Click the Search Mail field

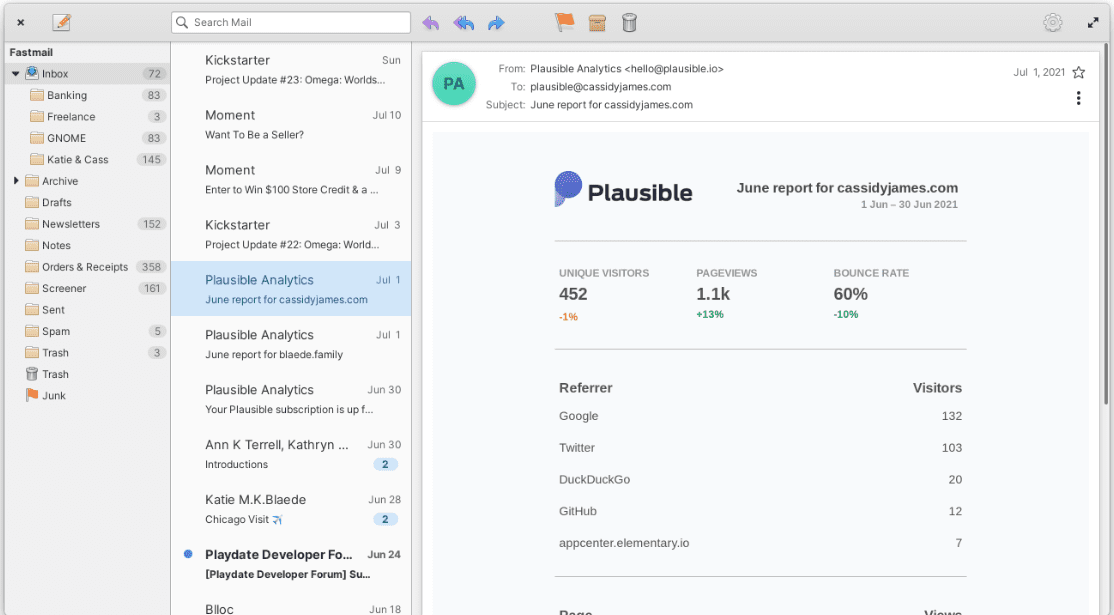click(291, 23)
